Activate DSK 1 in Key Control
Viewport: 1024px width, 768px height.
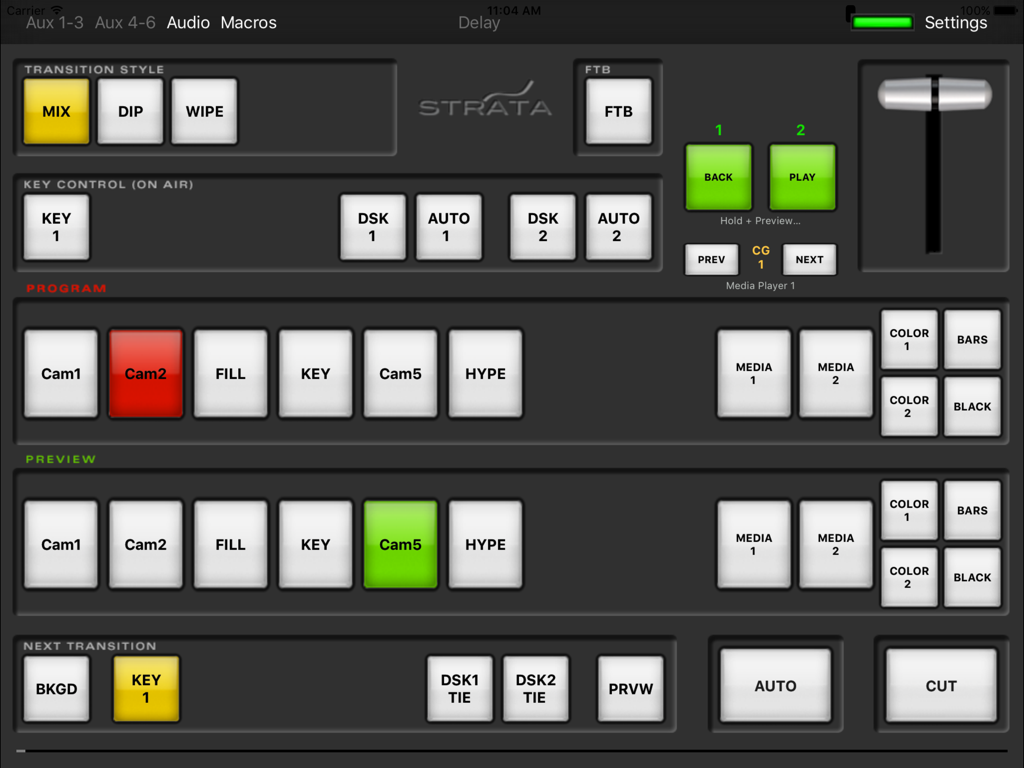[372, 227]
